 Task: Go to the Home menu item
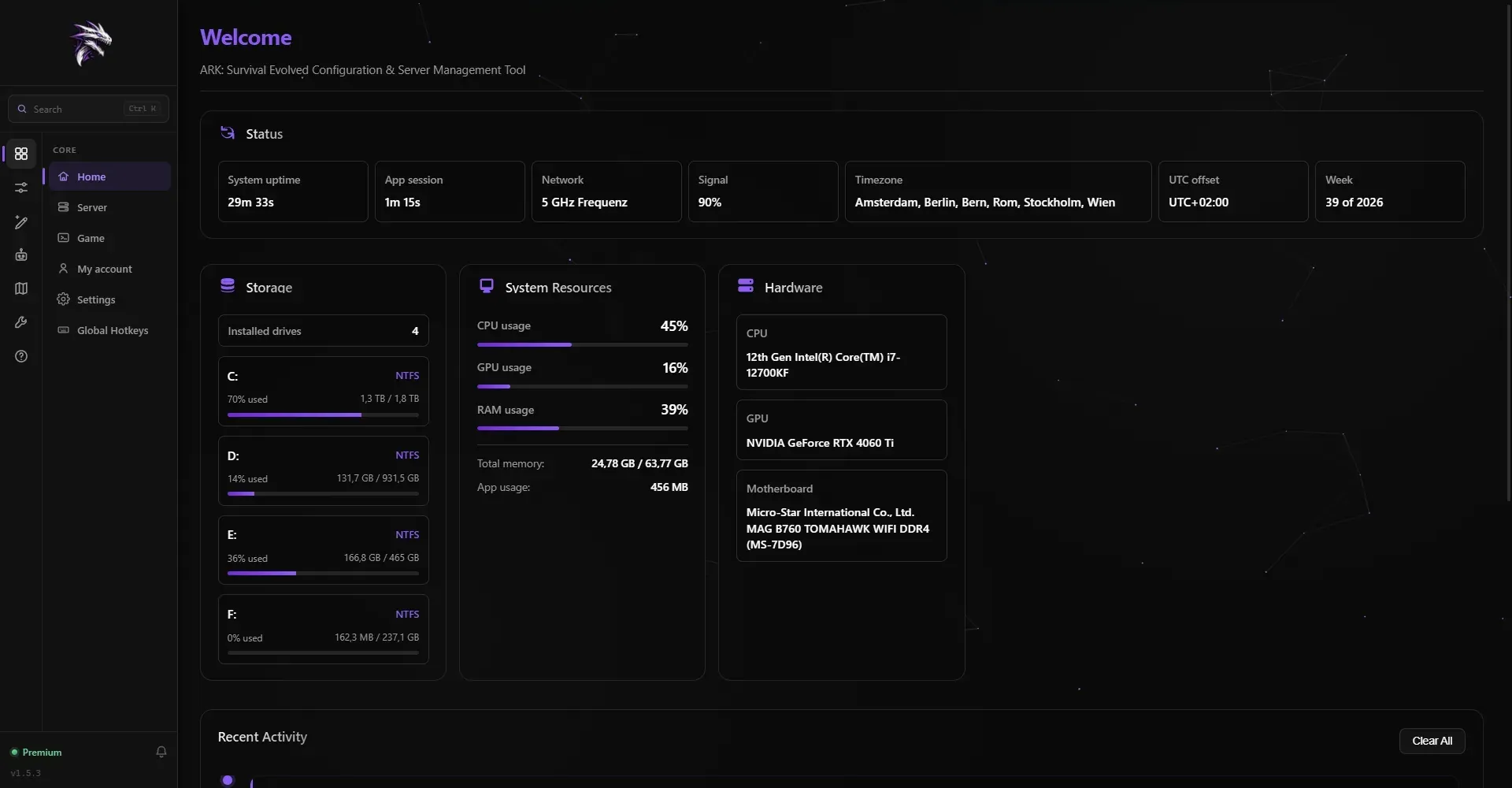click(110, 177)
